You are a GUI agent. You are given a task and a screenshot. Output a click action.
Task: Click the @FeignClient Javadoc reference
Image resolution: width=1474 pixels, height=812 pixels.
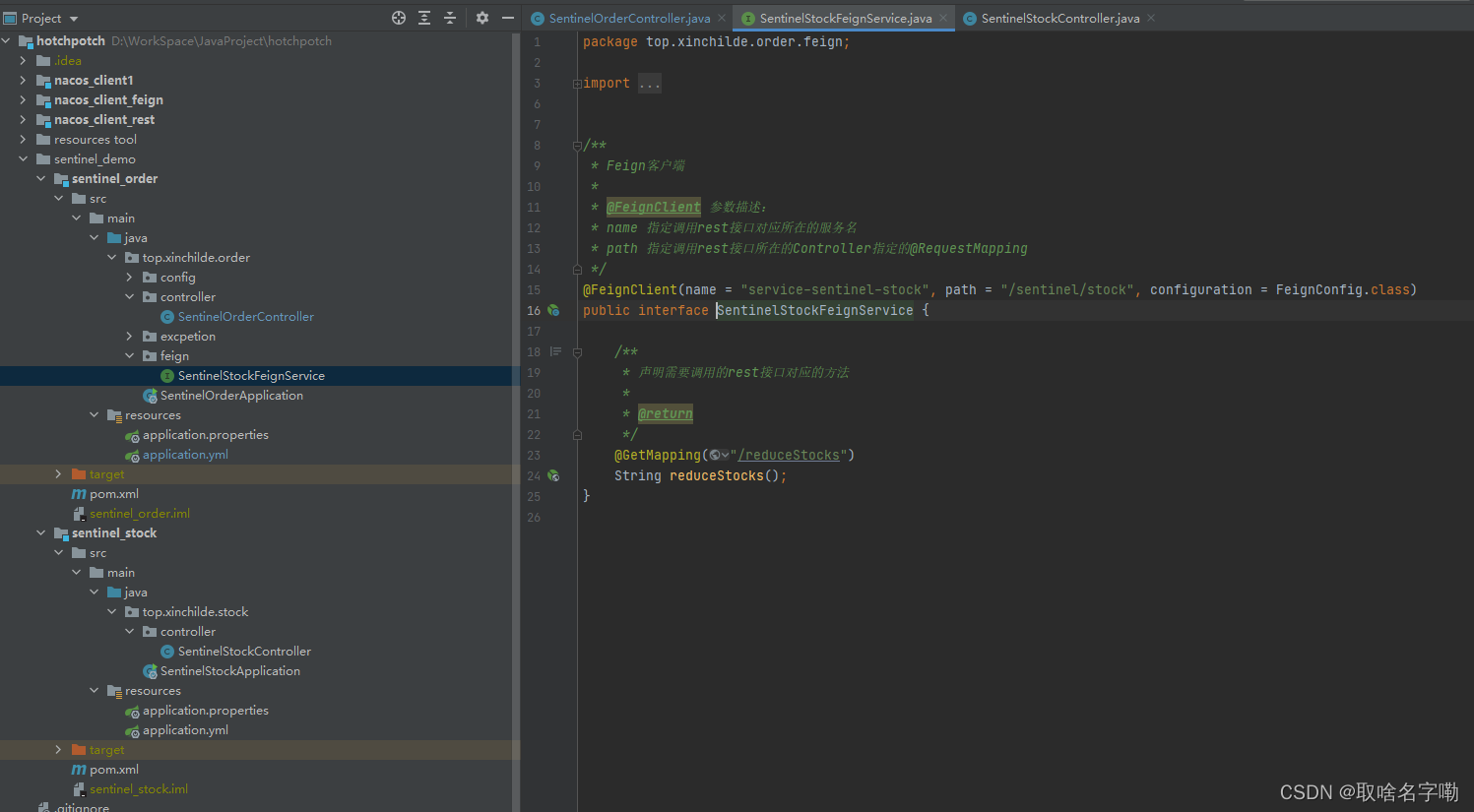pyautogui.click(x=654, y=207)
